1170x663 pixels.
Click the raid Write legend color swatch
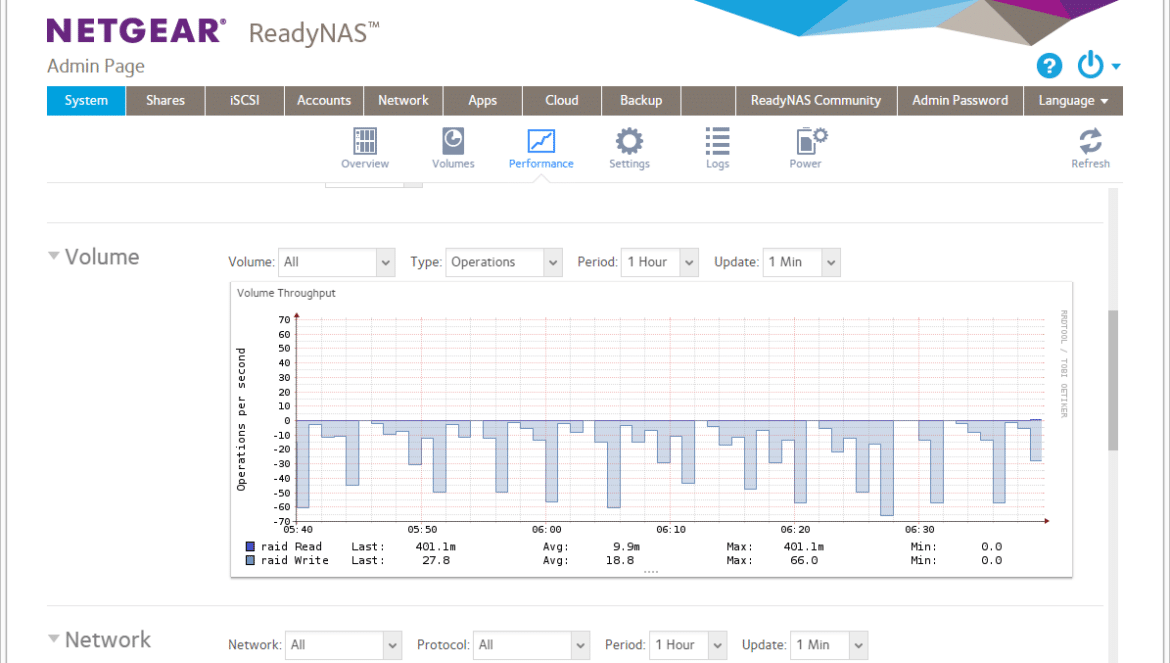[x=250, y=560]
